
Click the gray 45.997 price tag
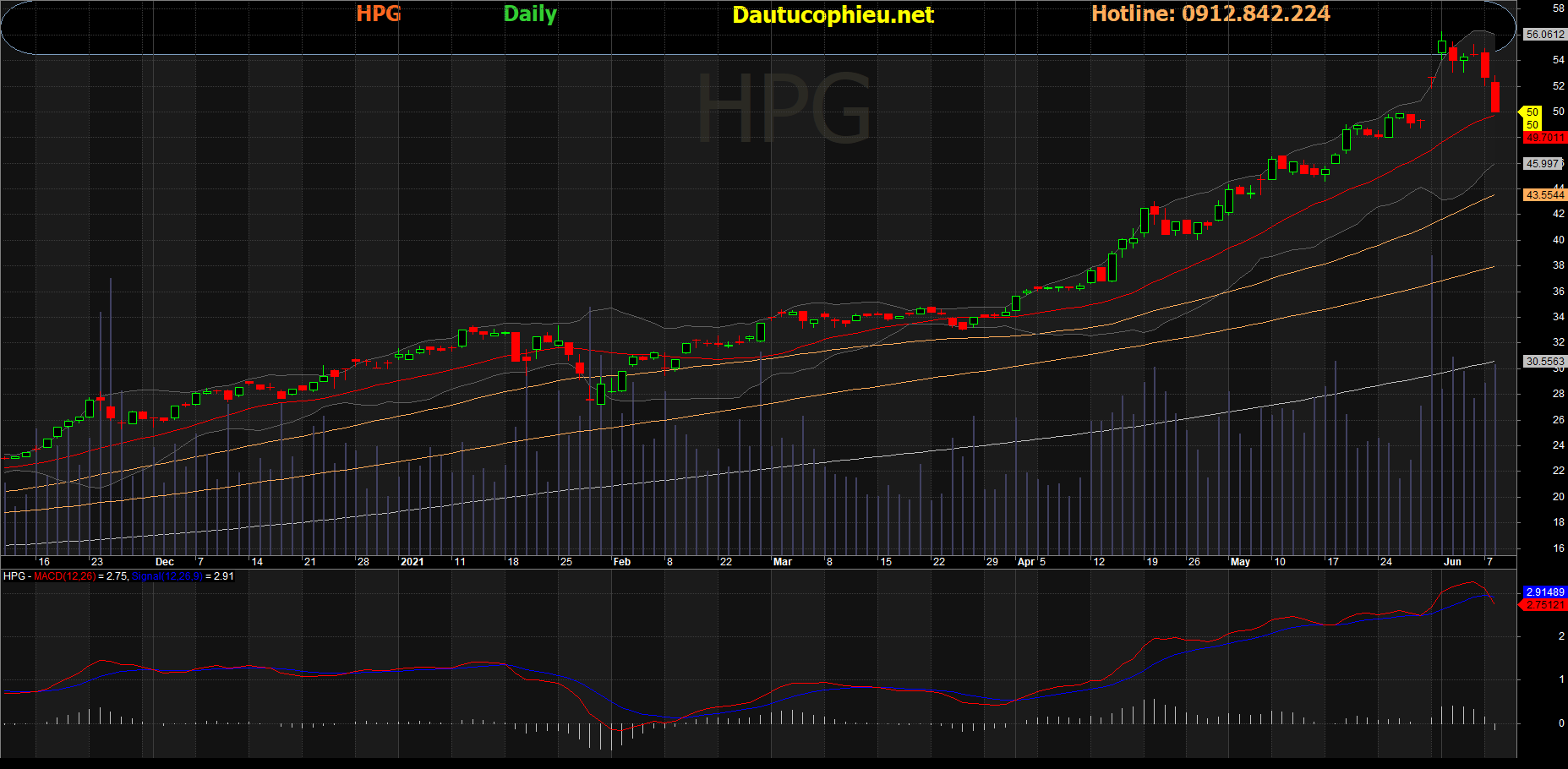pos(1543,164)
